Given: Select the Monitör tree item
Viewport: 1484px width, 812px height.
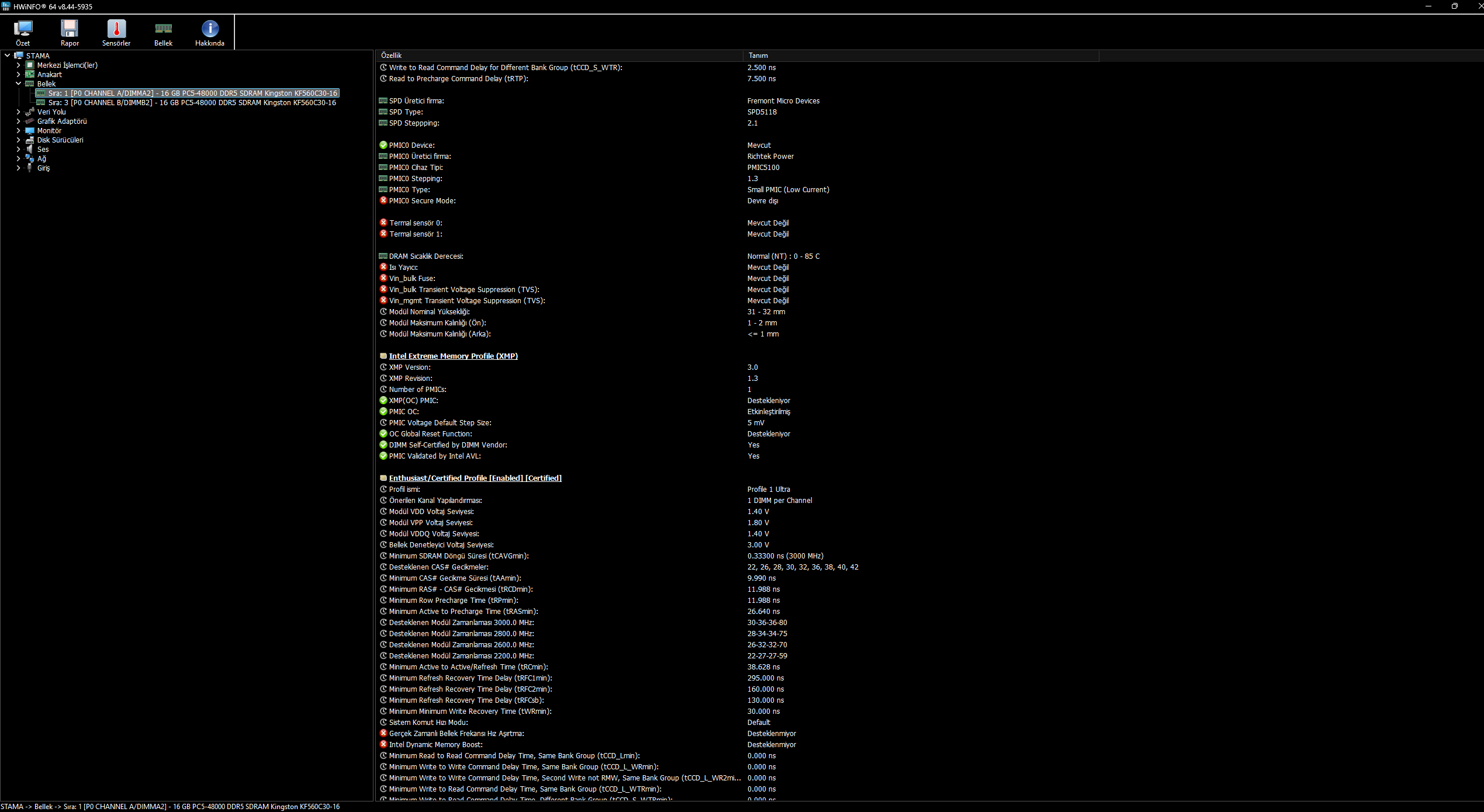Looking at the screenshot, I should click(x=49, y=130).
